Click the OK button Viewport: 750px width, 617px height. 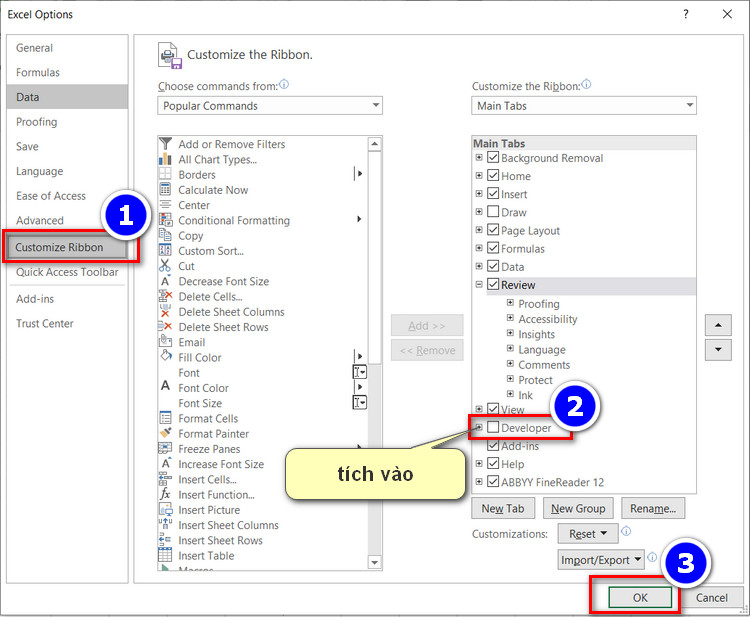click(640, 598)
